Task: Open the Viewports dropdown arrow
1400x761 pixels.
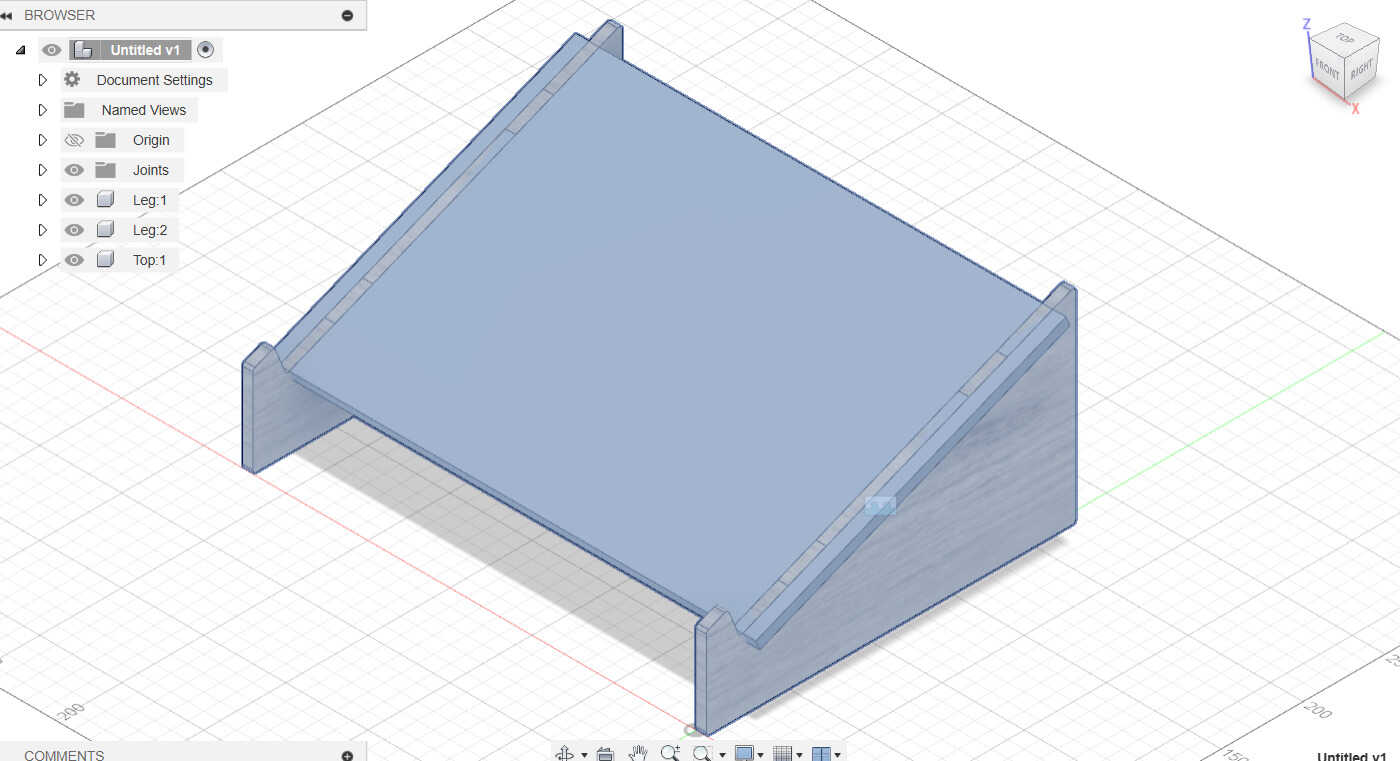Action: 837,755
